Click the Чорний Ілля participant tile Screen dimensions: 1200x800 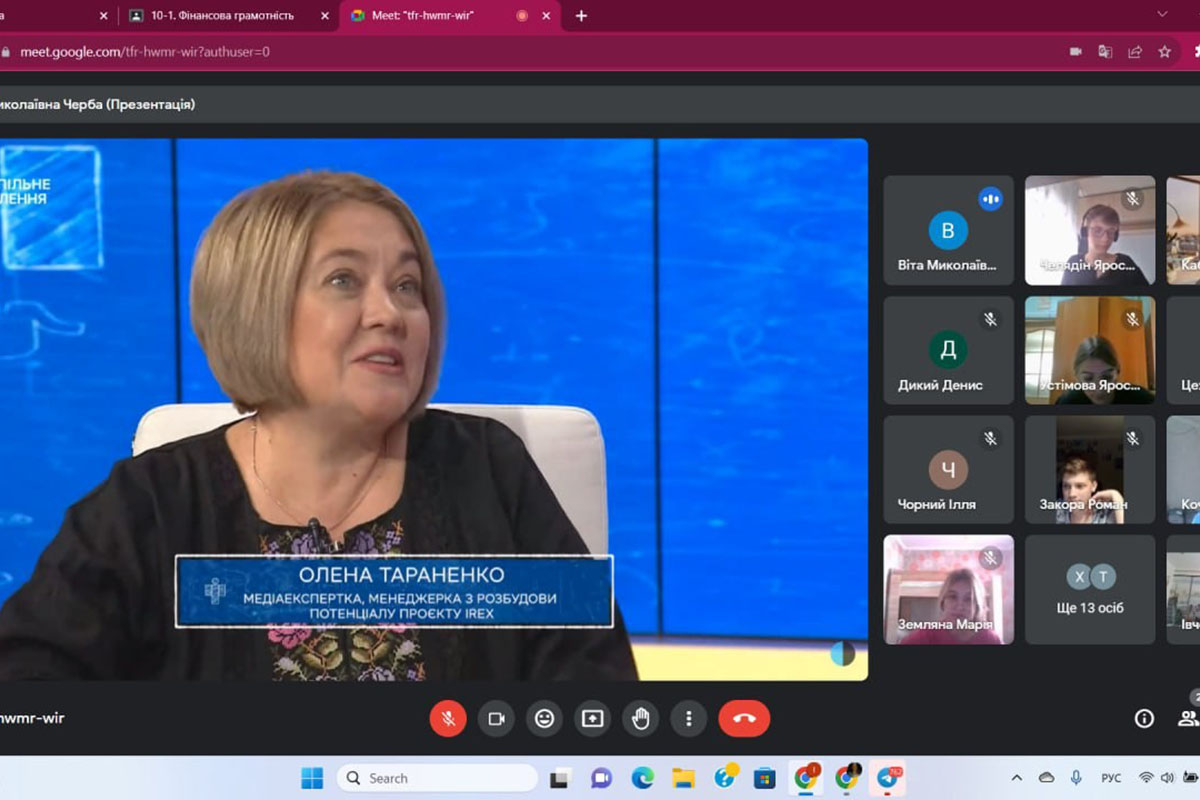[948, 470]
